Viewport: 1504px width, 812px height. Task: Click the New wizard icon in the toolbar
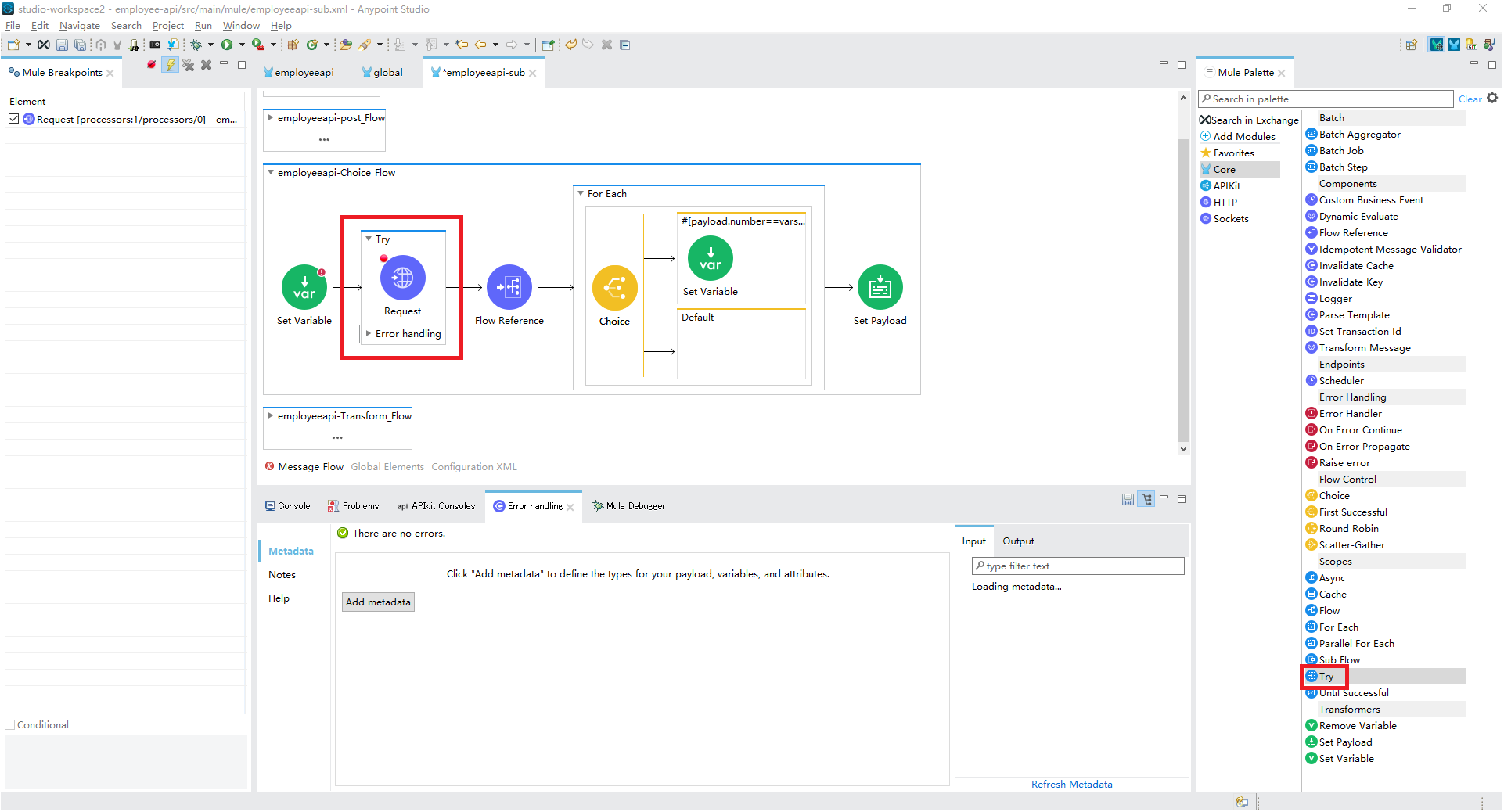pos(13,45)
